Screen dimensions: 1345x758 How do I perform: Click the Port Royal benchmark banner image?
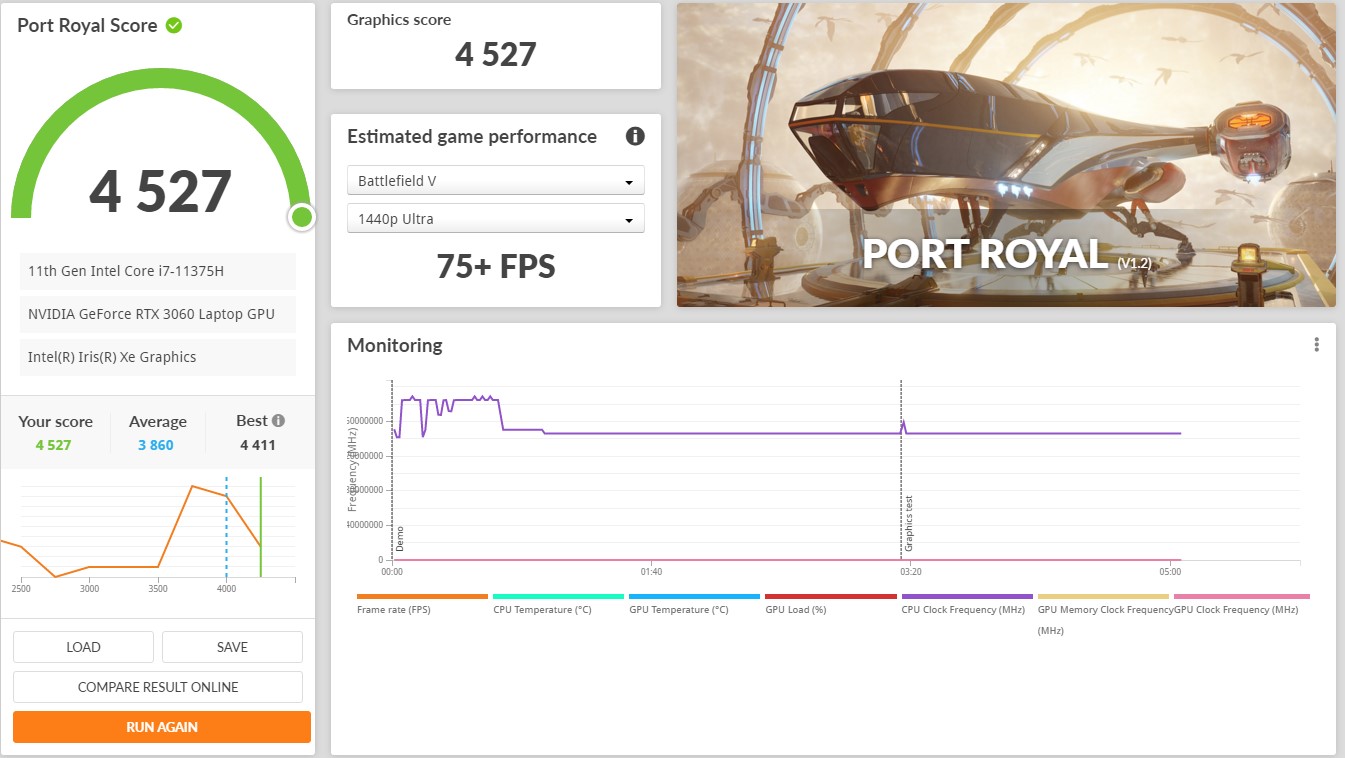tap(1006, 155)
